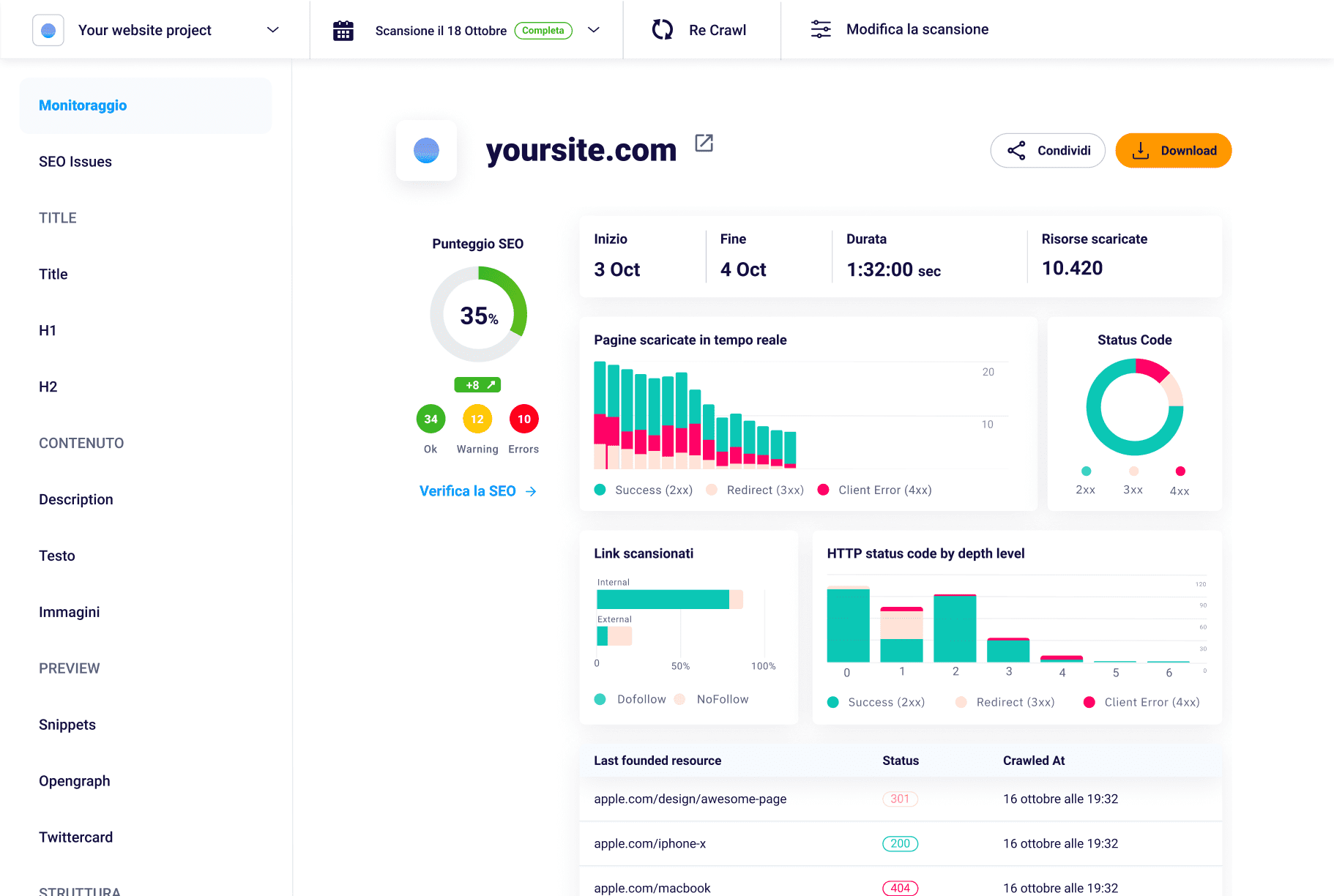Image resolution: width=1334 pixels, height=896 pixels.
Task: Select the Re Crawl refresh icon
Action: pyautogui.click(x=663, y=29)
